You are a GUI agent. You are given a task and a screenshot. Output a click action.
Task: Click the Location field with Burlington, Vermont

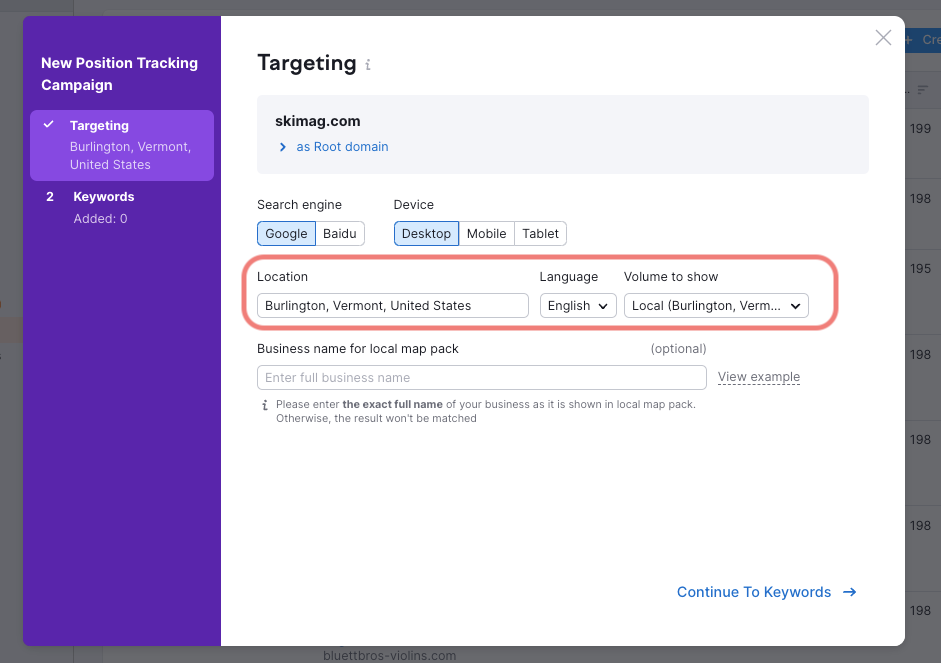pyautogui.click(x=392, y=306)
